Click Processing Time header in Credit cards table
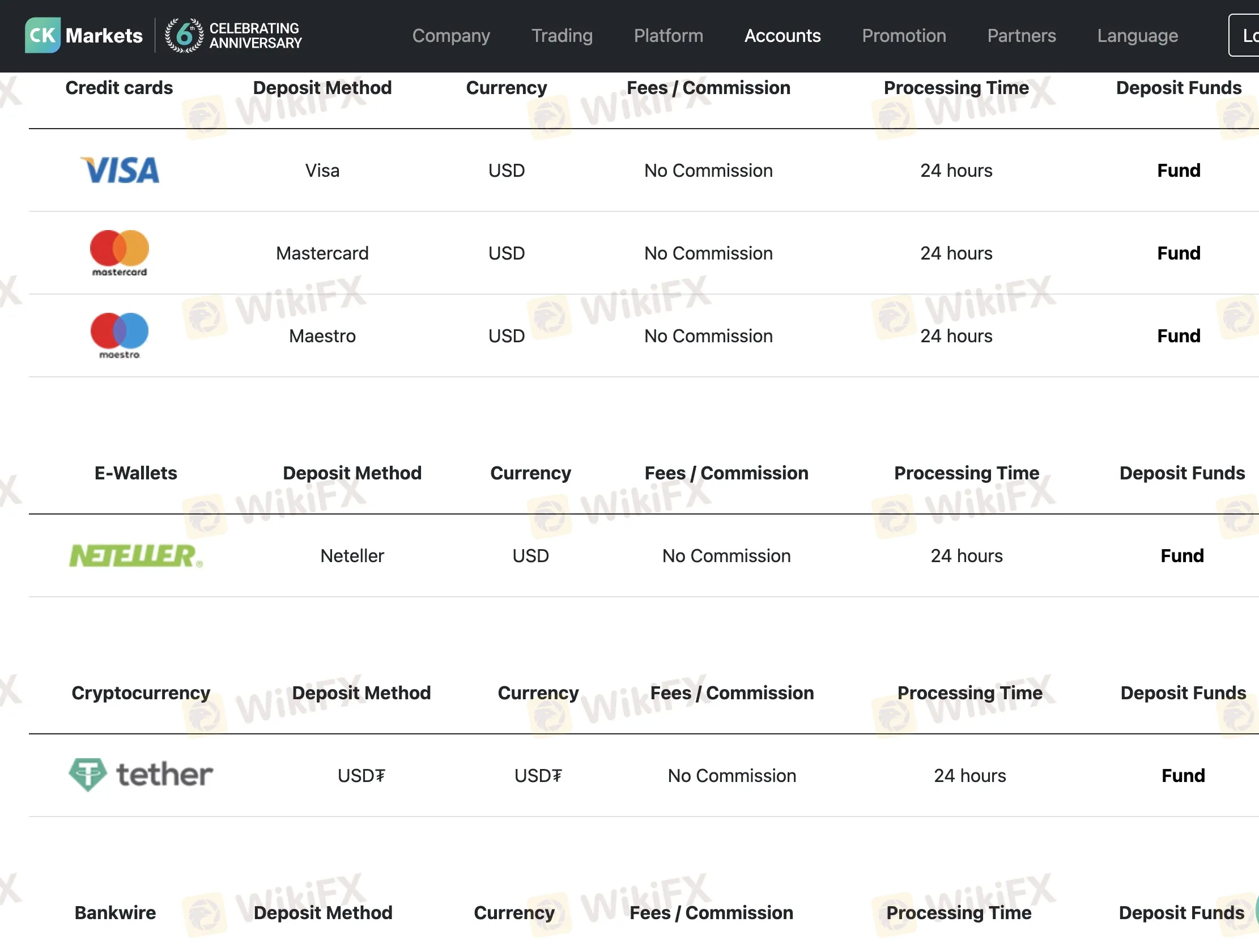1259x952 pixels. pyautogui.click(x=956, y=88)
